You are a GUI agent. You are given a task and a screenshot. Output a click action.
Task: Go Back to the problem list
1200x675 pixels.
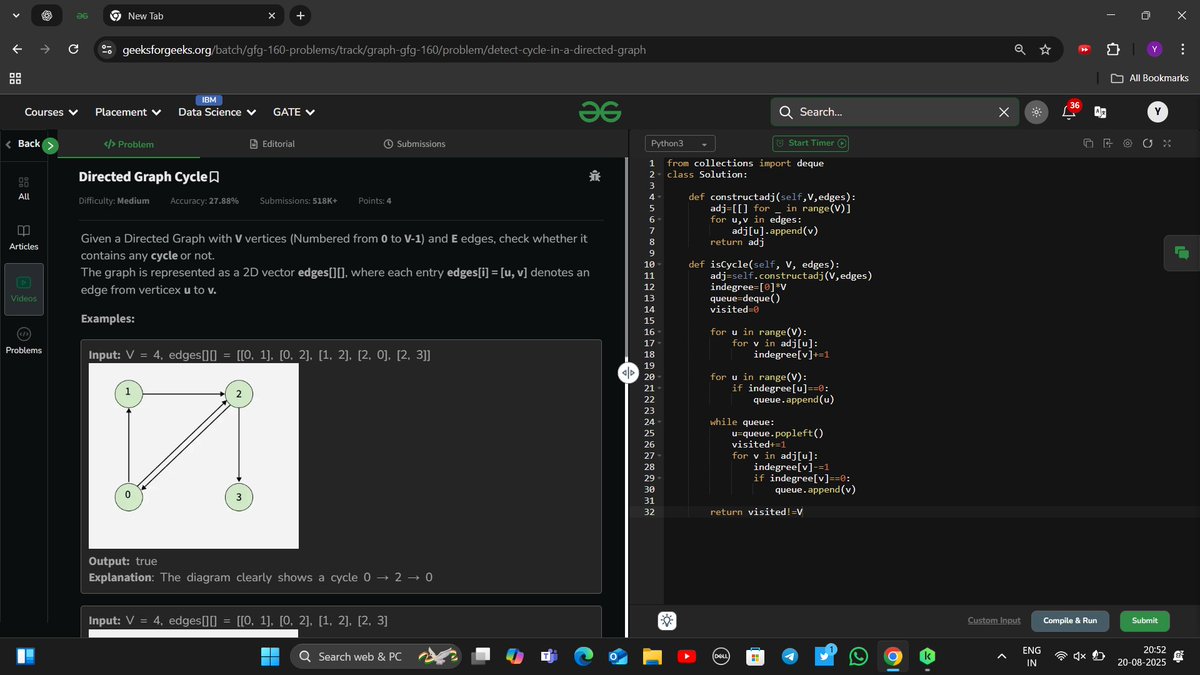pos(22,144)
